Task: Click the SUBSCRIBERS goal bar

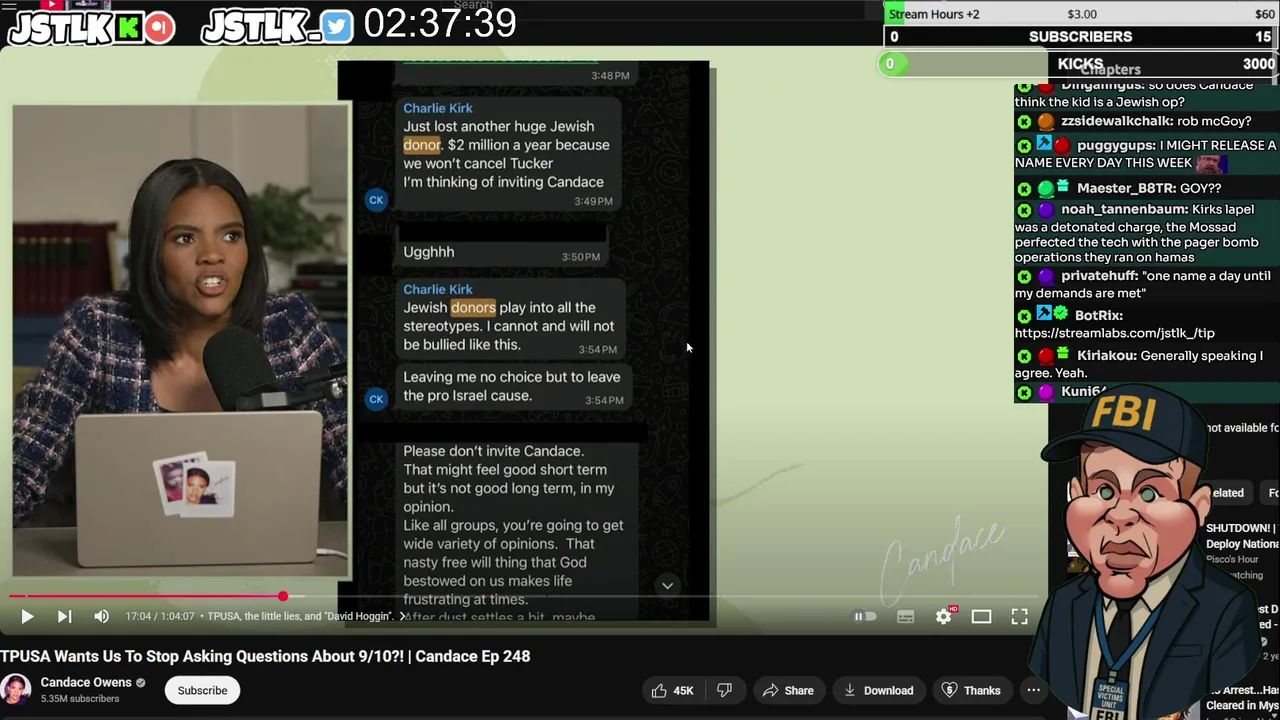Action: pos(1080,36)
